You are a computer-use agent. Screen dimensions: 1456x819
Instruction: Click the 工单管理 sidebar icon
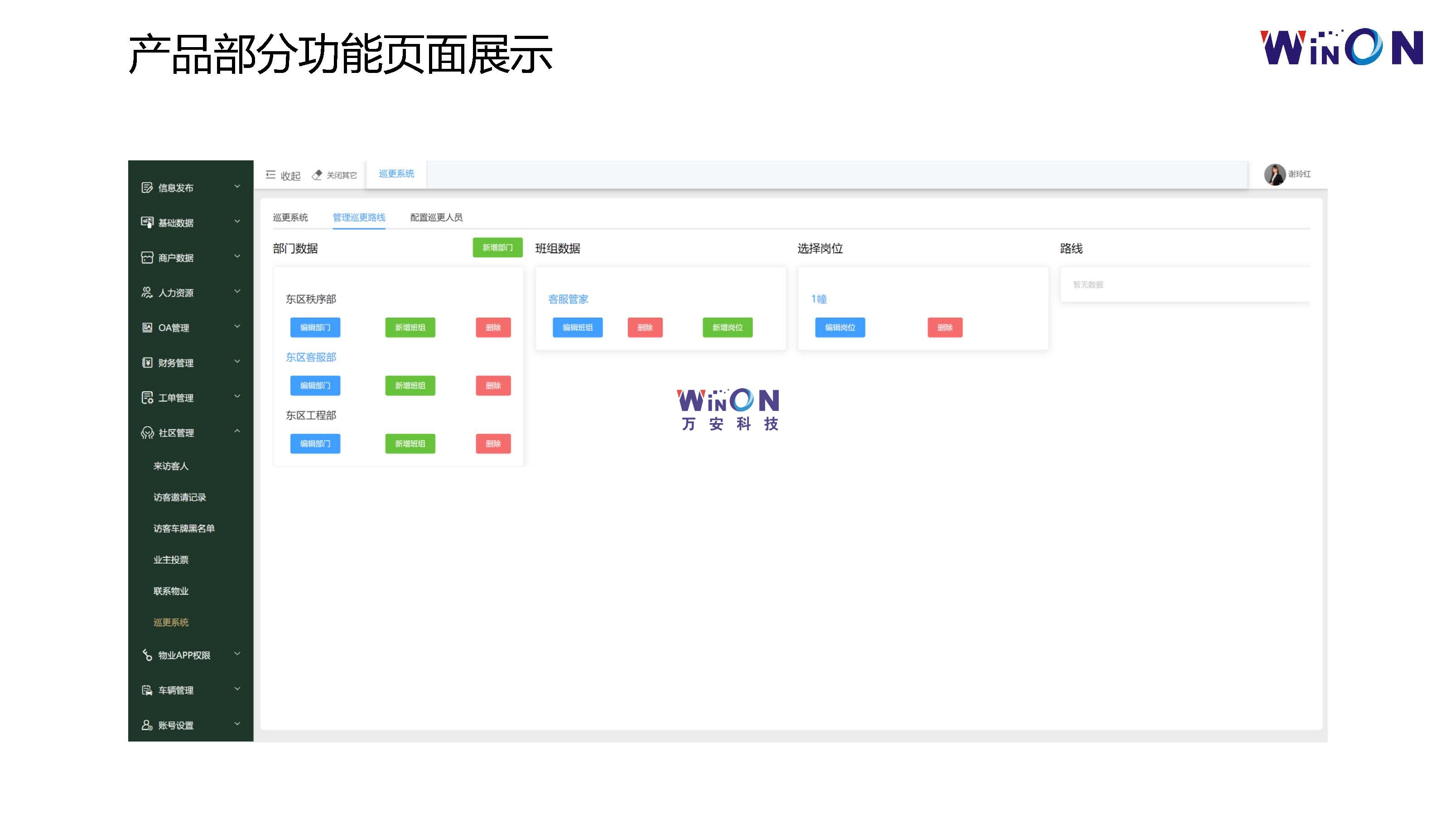tap(147, 398)
